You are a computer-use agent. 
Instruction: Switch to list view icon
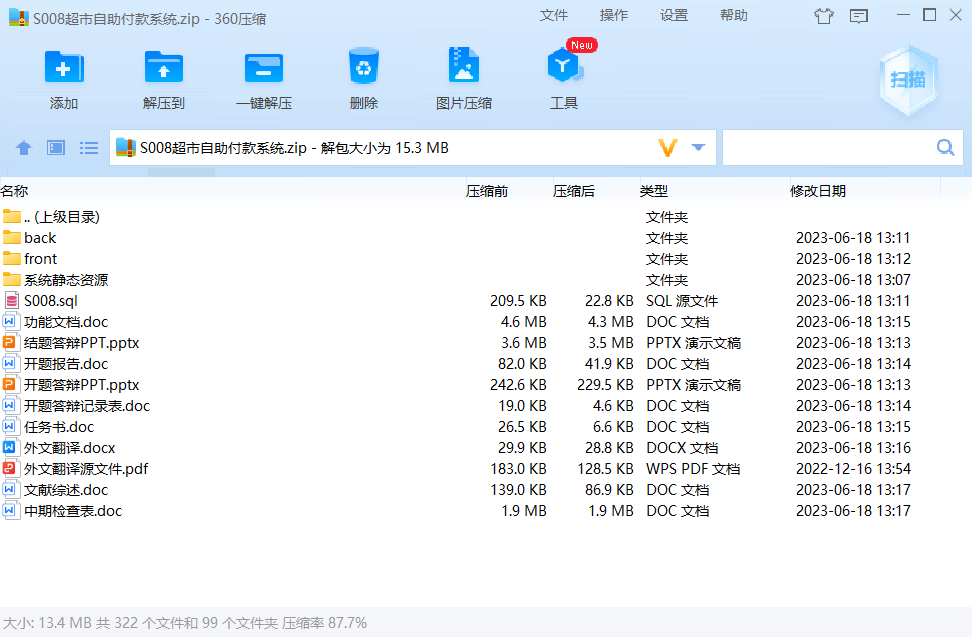click(x=88, y=147)
